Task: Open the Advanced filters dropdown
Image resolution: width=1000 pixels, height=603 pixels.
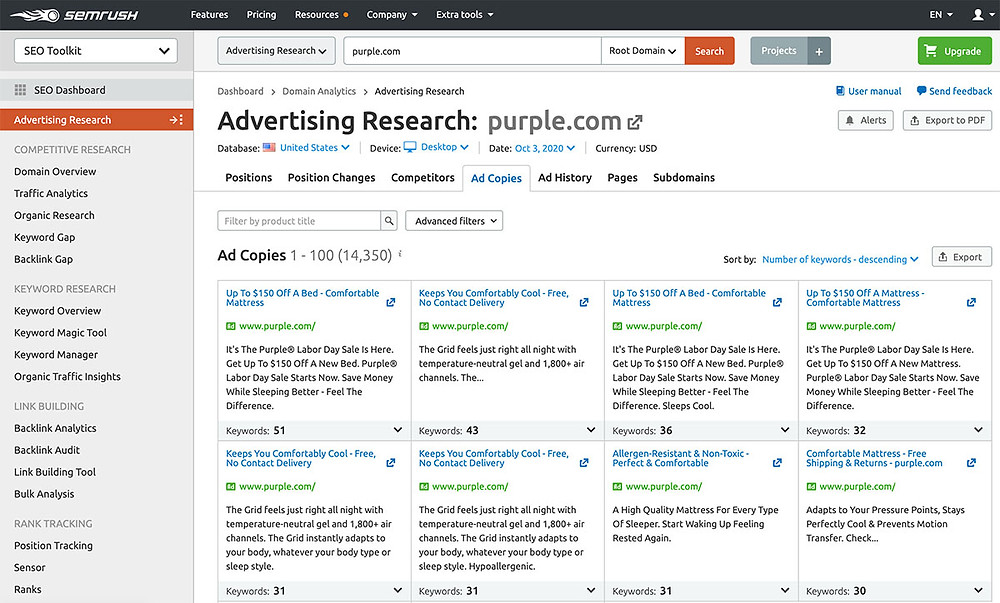Action: tap(454, 221)
